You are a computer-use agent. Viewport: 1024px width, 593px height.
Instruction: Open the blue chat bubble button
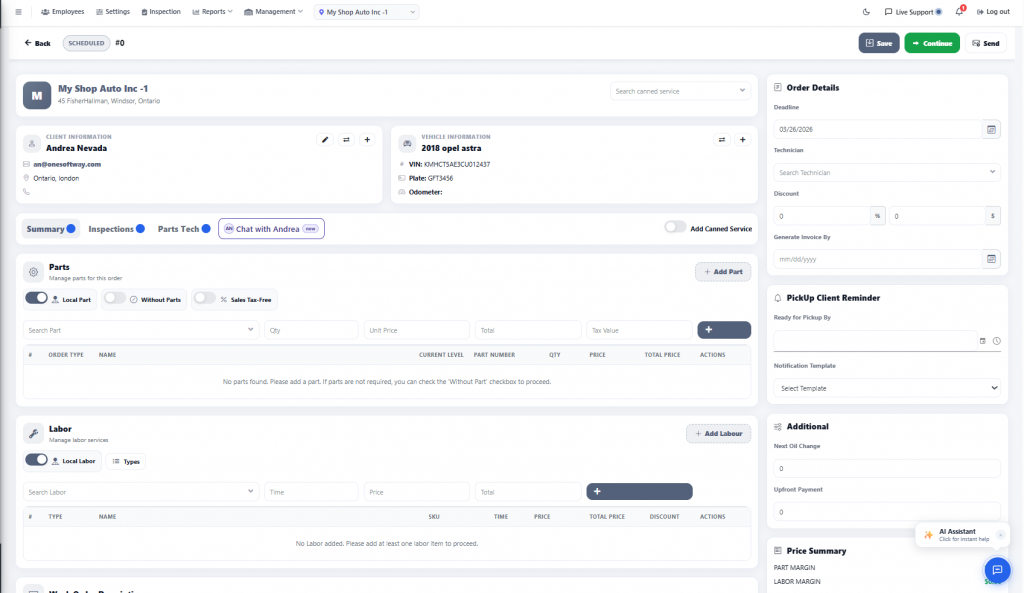(x=996, y=569)
